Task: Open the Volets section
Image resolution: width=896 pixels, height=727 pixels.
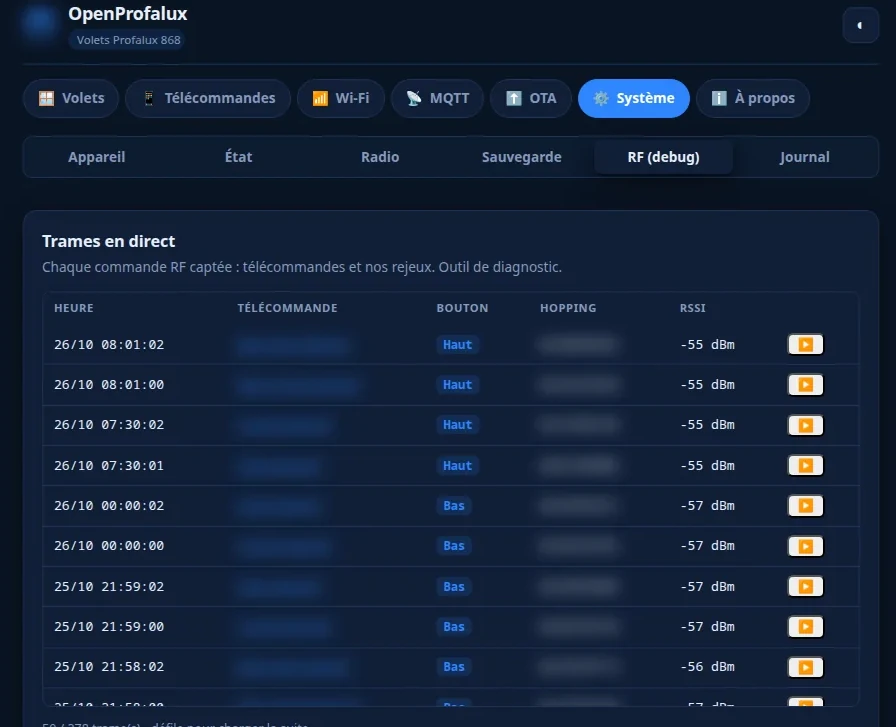Action: [x=71, y=98]
